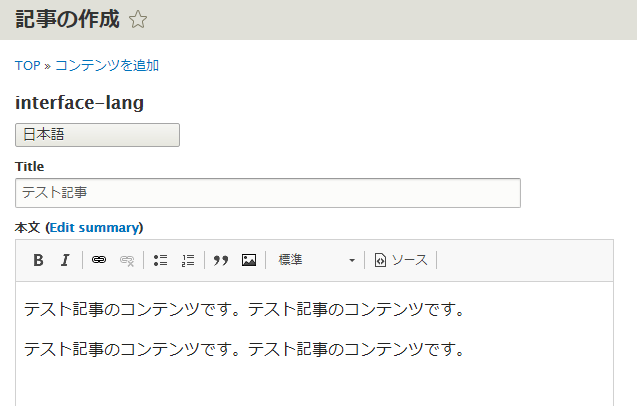Click the unlink icon in toolbar
The image size is (637, 406).
[127, 260]
